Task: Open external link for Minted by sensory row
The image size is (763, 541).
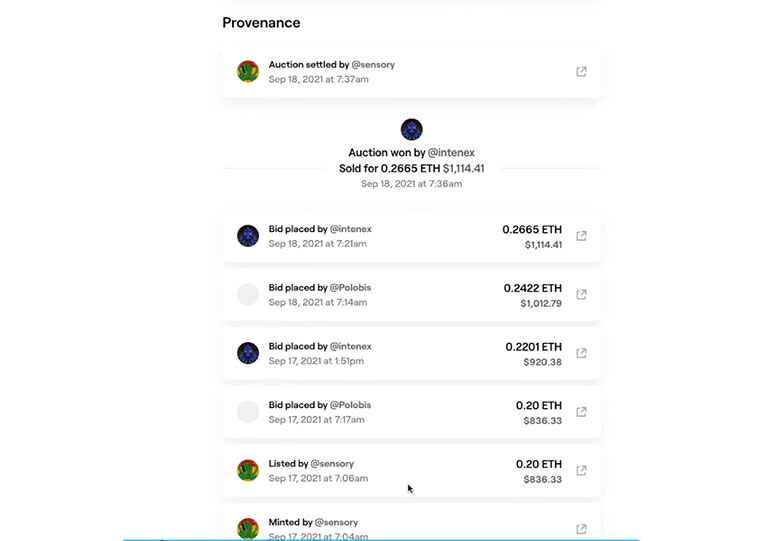Action: tap(581, 529)
